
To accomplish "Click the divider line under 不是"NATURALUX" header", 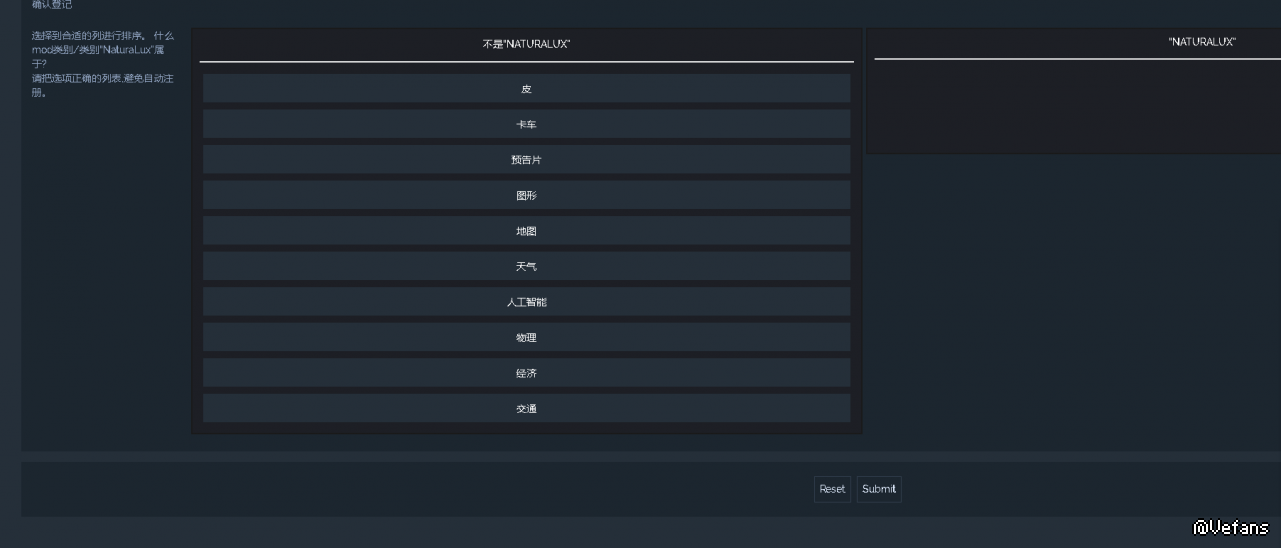I will click(526, 62).
